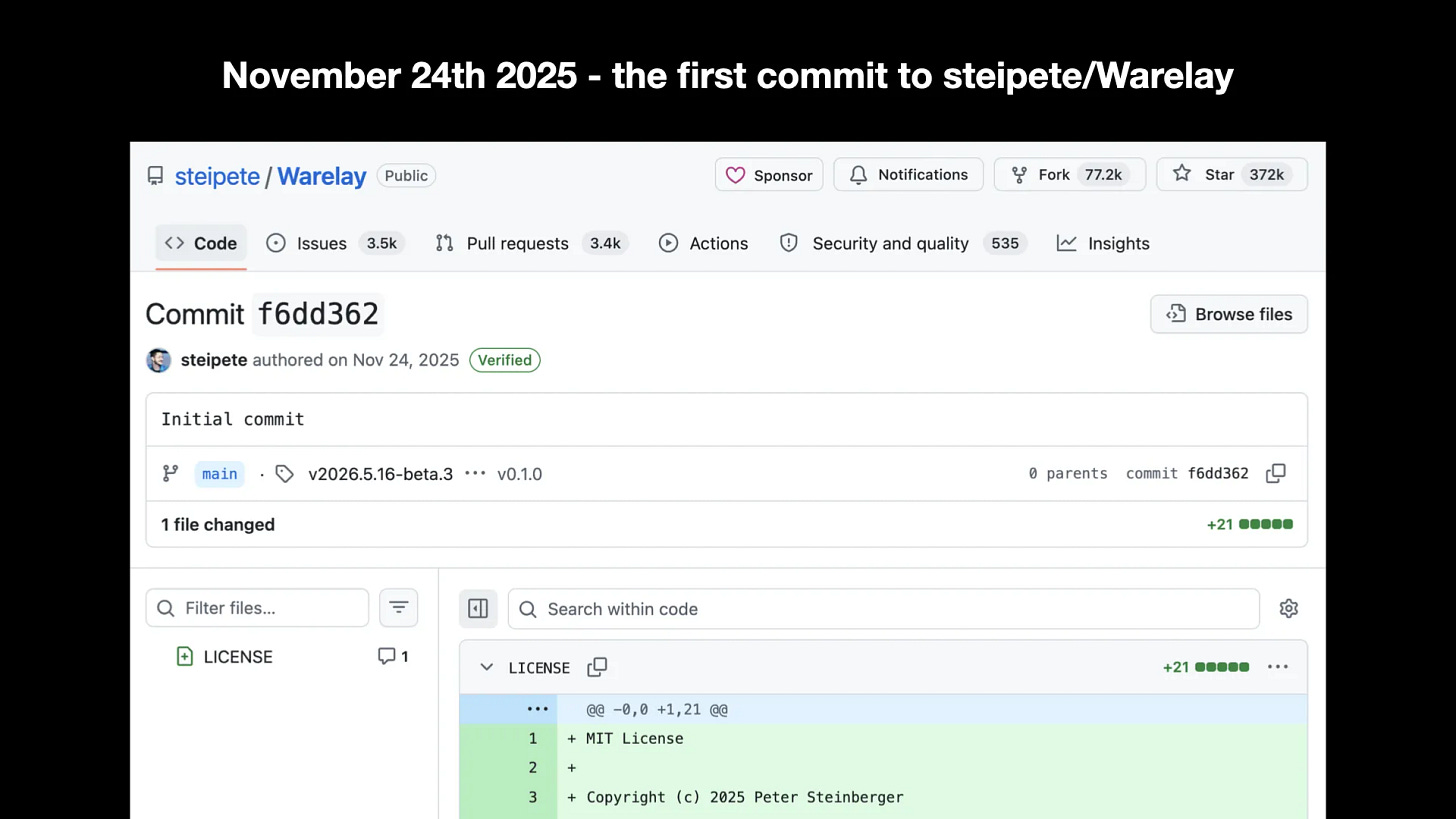Click the Sponsor button
The image size is (1456, 819).
pos(769,175)
